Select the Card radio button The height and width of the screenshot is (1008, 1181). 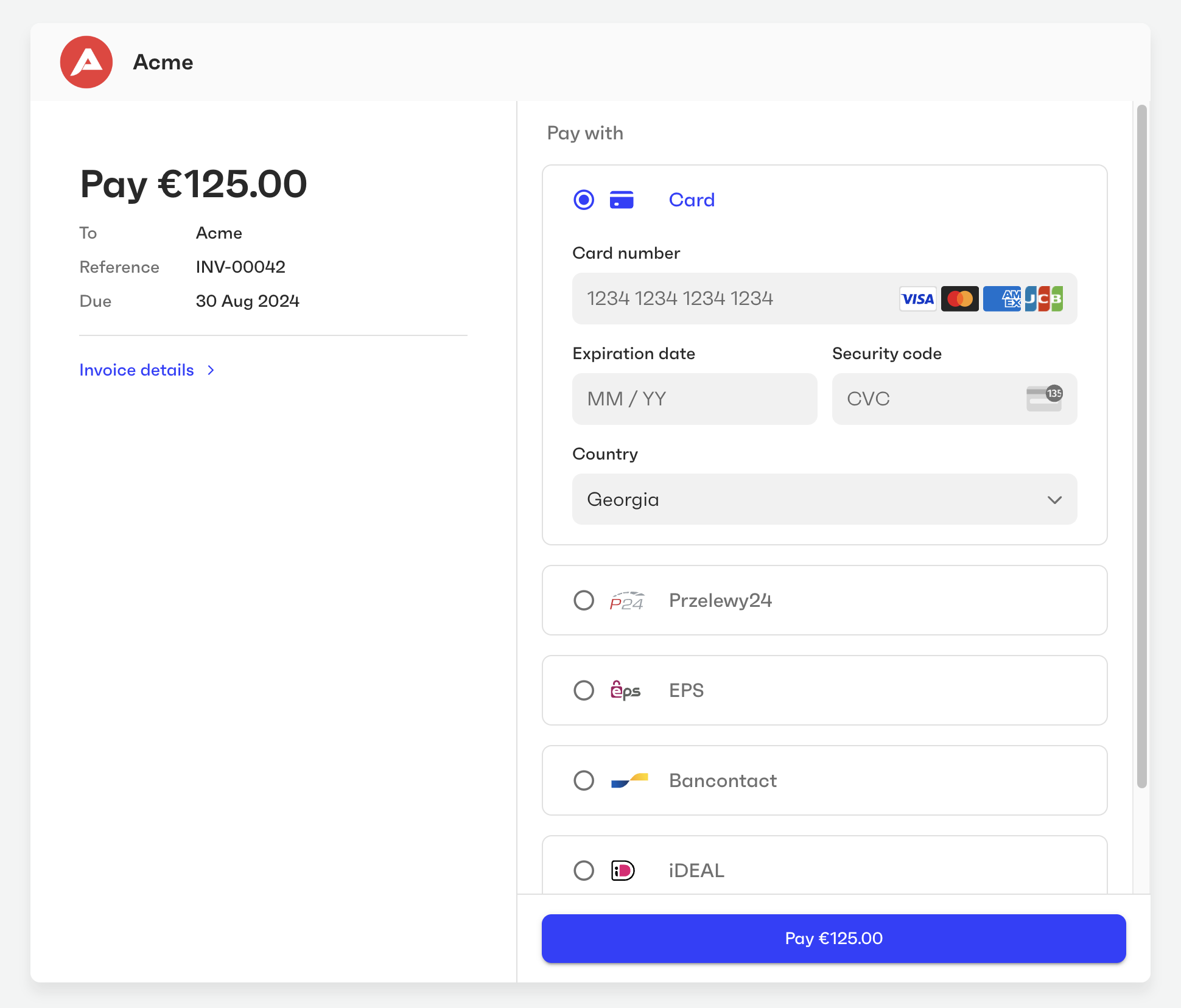[x=584, y=200]
